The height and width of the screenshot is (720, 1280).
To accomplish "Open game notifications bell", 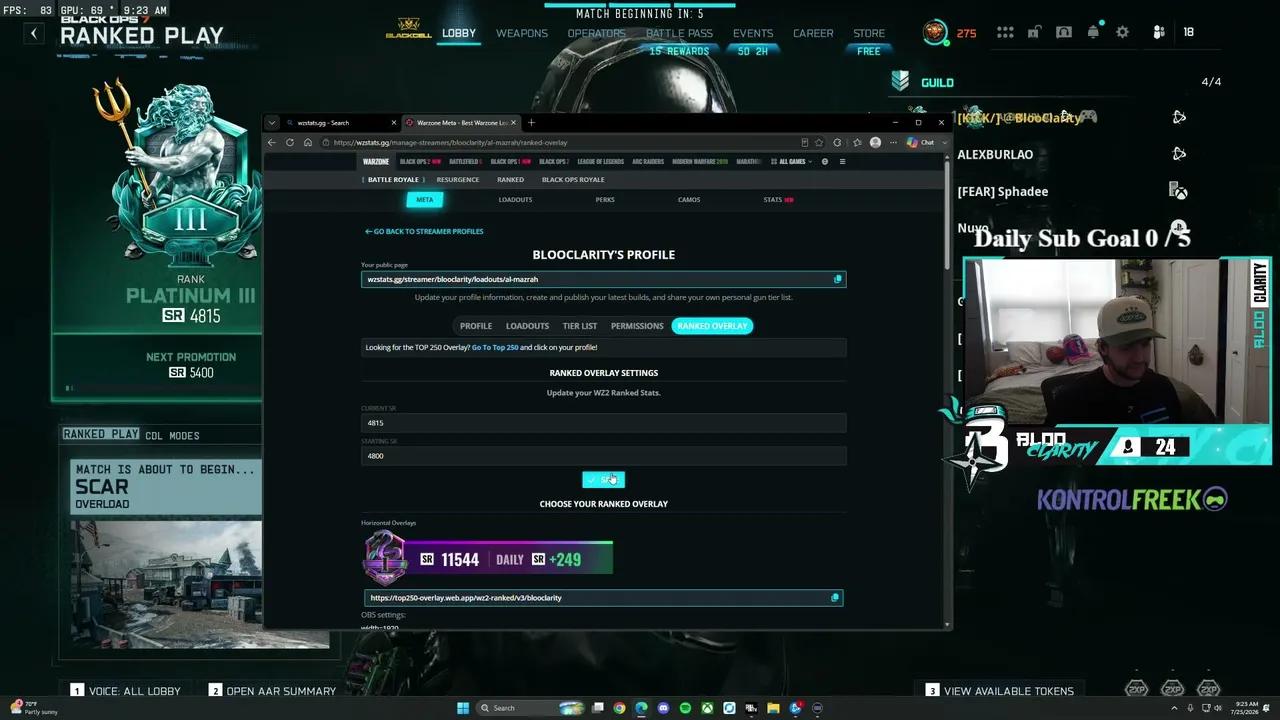I will click(1093, 32).
